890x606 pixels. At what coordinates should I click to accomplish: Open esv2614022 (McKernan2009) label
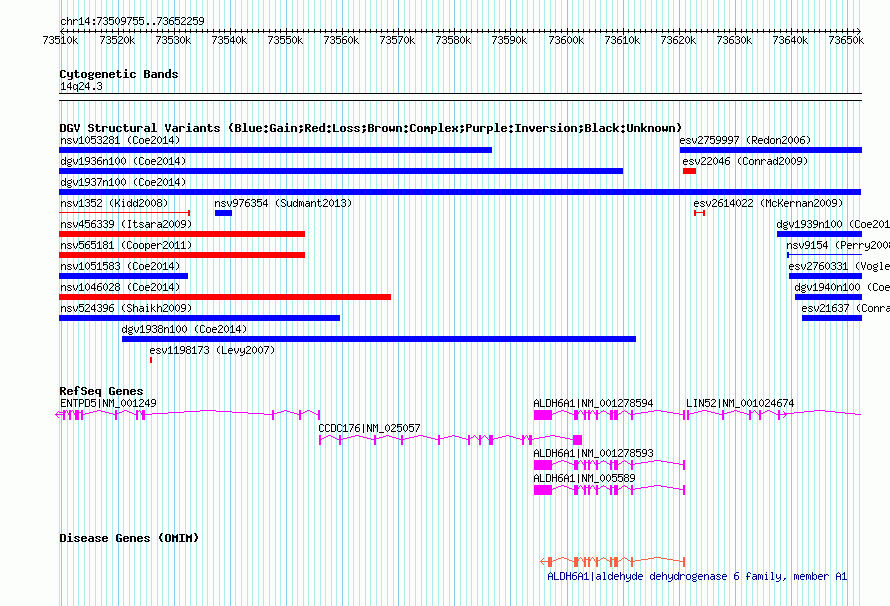click(x=768, y=203)
